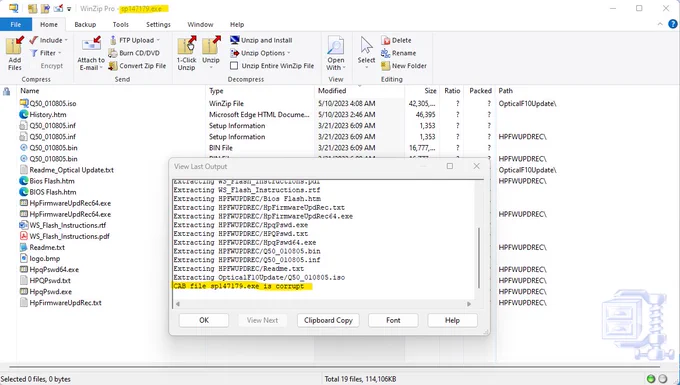The height and width of the screenshot is (385, 680).
Task: Click the Font button
Action: [x=393, y=320]
